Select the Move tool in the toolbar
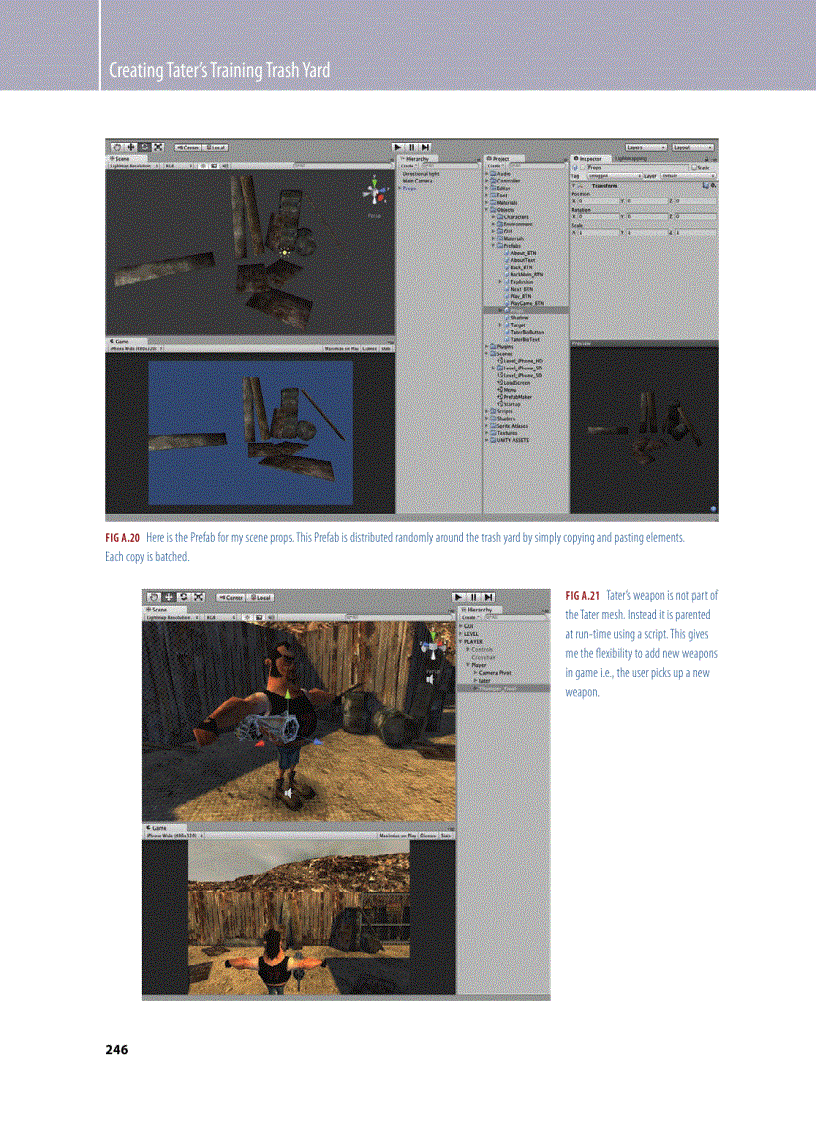The width and height of the screenshot is (816, 1123). [x=131, y=147]
